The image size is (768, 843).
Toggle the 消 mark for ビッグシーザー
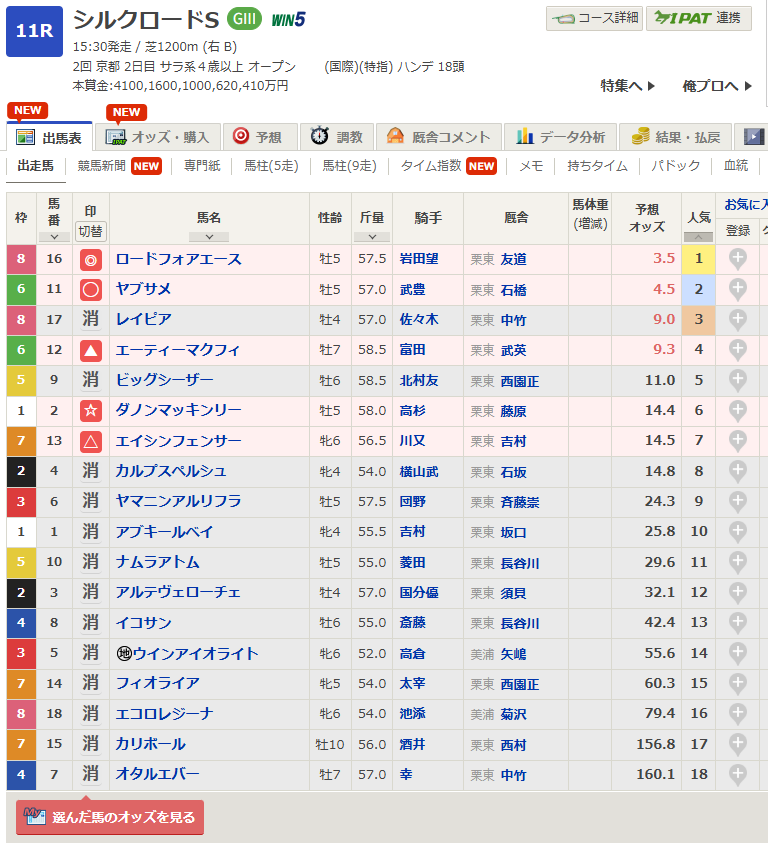coord(90,380)
